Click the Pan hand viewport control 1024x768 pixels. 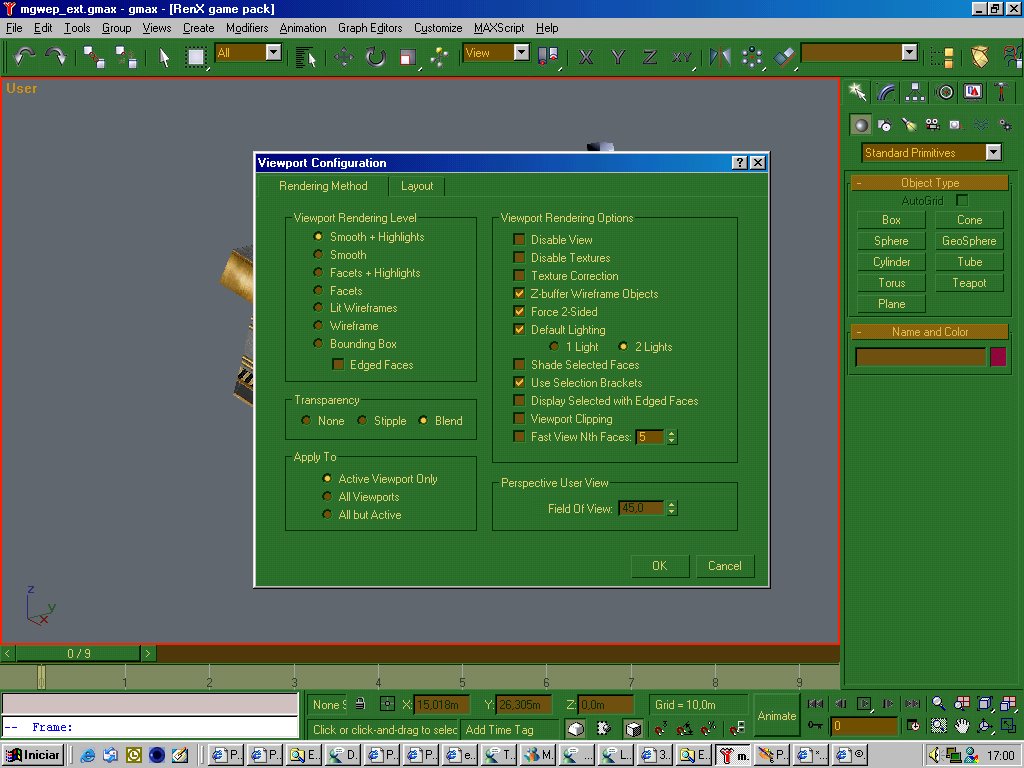click(x=962, y=726)
